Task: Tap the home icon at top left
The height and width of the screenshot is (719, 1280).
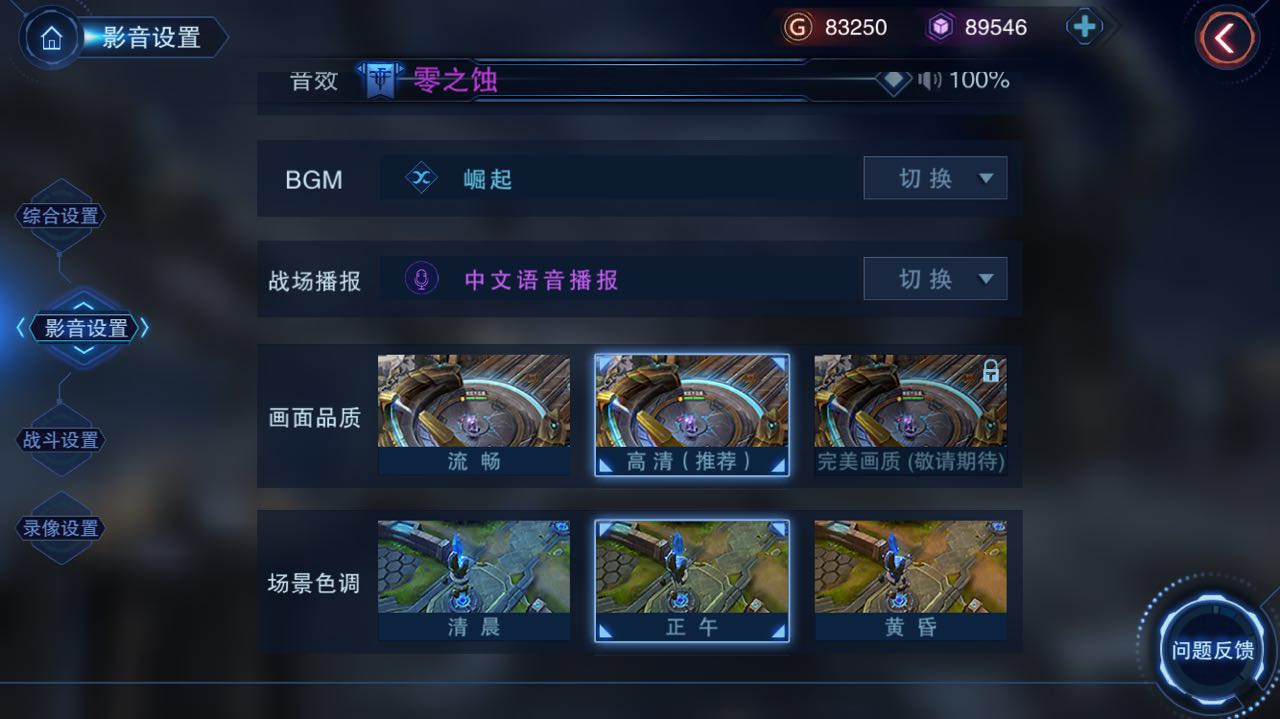Action: tap(52, 38)
